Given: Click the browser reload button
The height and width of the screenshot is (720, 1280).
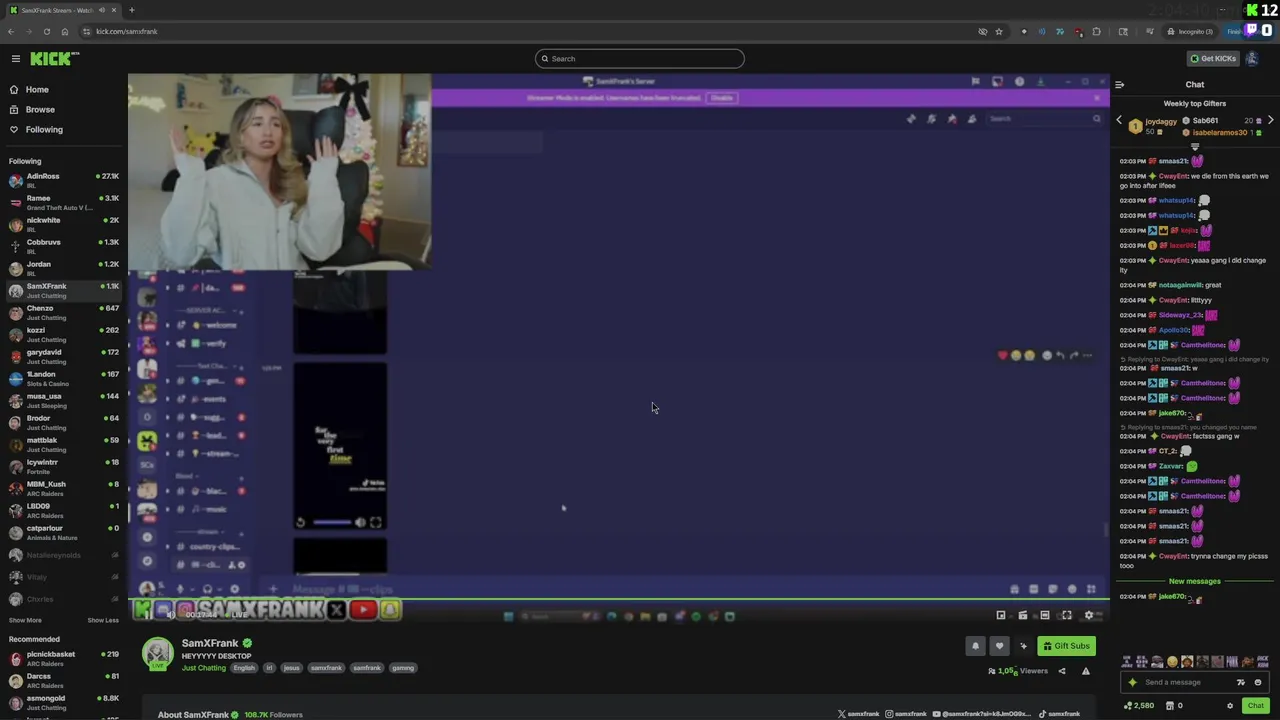Looking at the screenshot, I should [x=46, y=31].
